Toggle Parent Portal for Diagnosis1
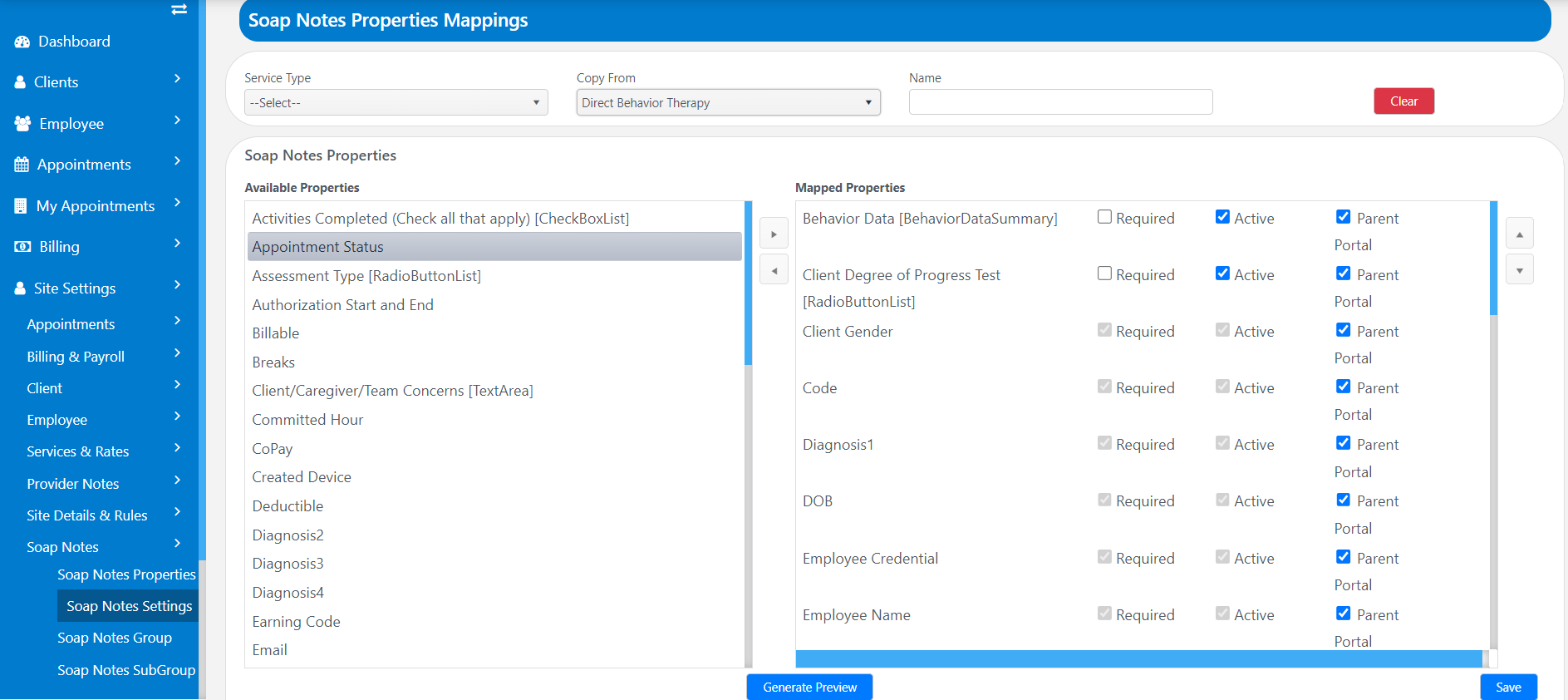 point(1343,443)
